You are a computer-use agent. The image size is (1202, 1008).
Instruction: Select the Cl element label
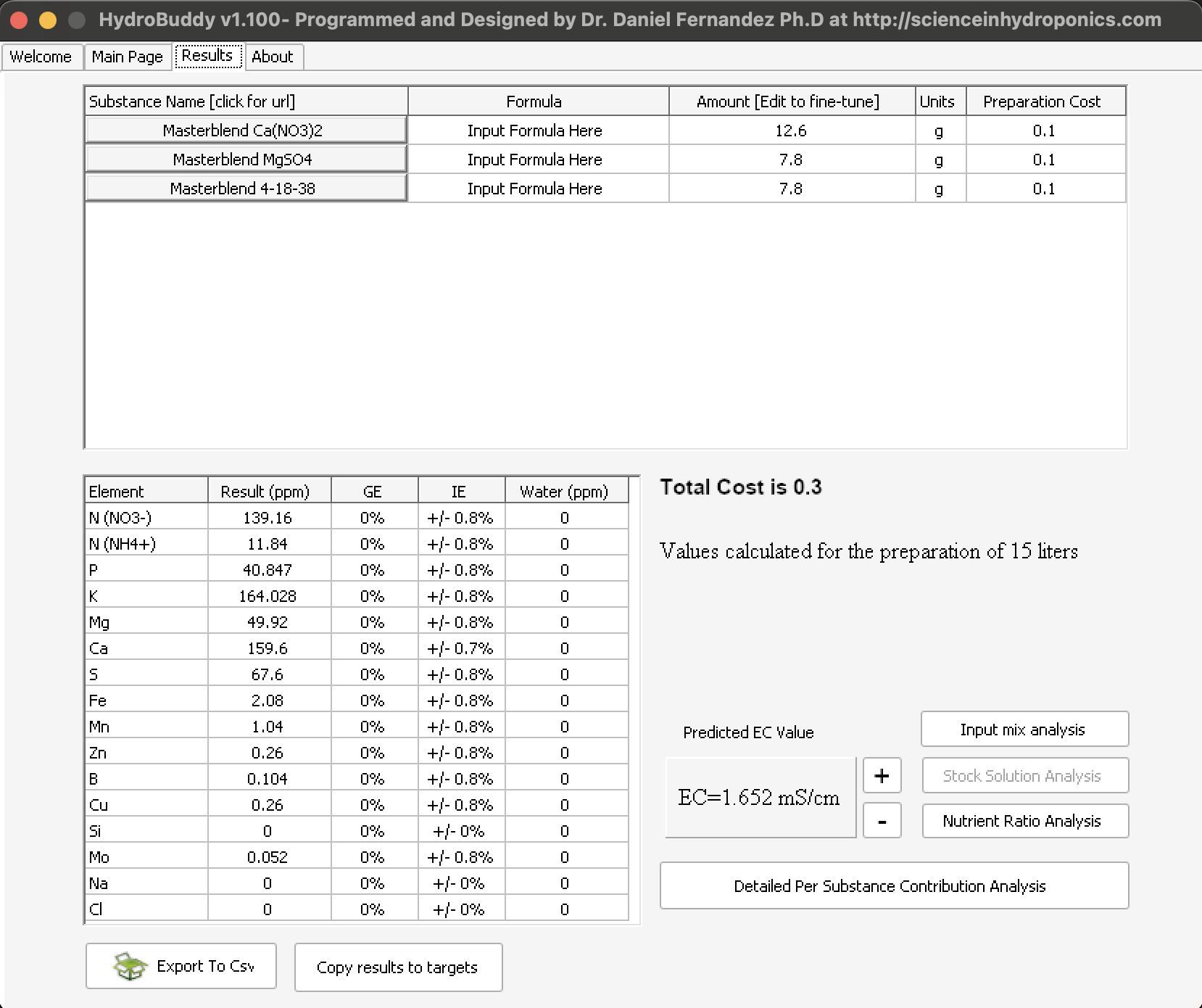pyautogui.click(x=146, y=909)
